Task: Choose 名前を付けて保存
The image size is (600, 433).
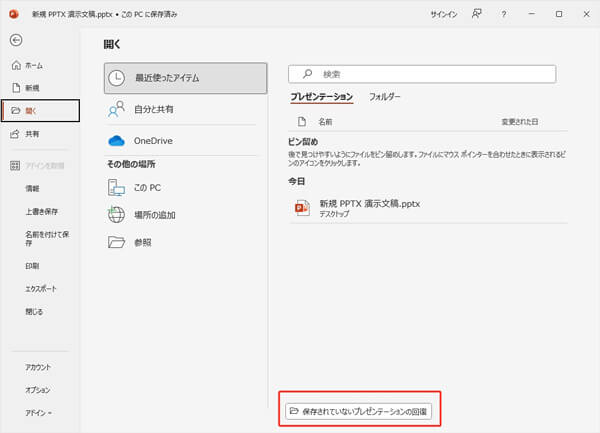Action: pos(47,238)
